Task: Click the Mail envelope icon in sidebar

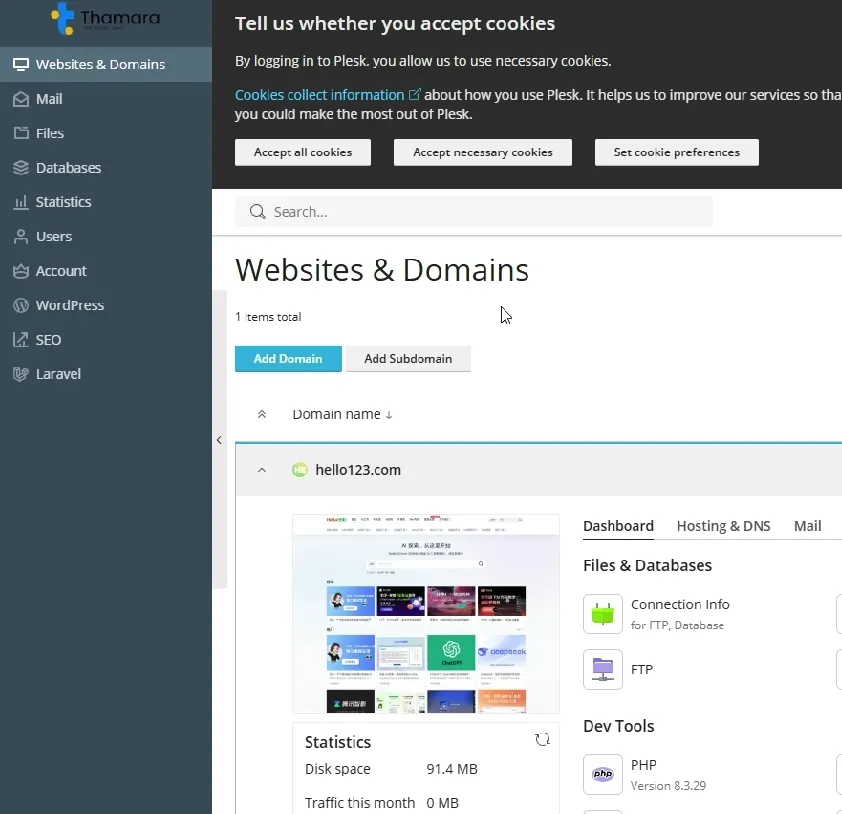Action: pos(21,99)
